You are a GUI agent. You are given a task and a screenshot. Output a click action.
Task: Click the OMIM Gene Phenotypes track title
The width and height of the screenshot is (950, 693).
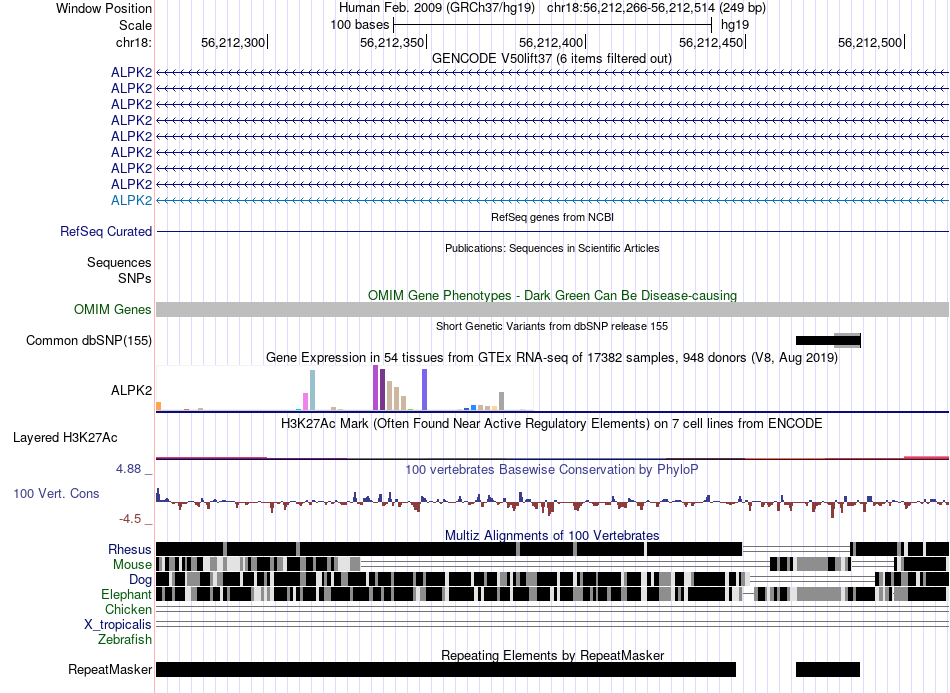[552, 296]
